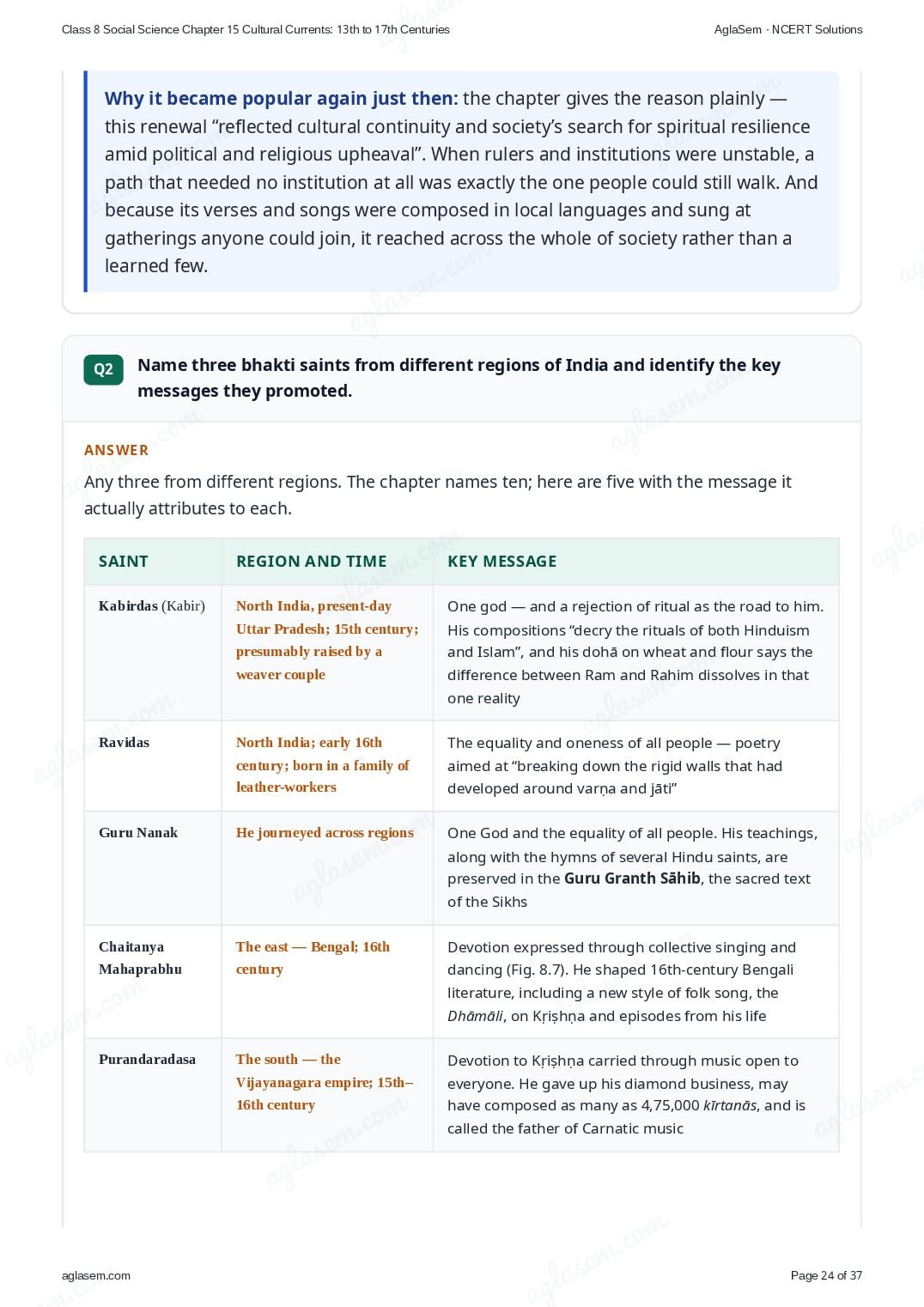Viewport: 924px width, 1307px height.
Task: Click the Page 24 of 37 indicator
Action: 826,1275
